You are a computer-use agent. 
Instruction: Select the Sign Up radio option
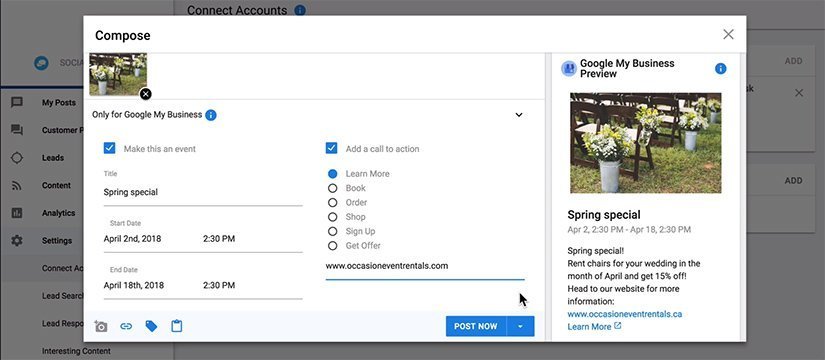point(333,231)
